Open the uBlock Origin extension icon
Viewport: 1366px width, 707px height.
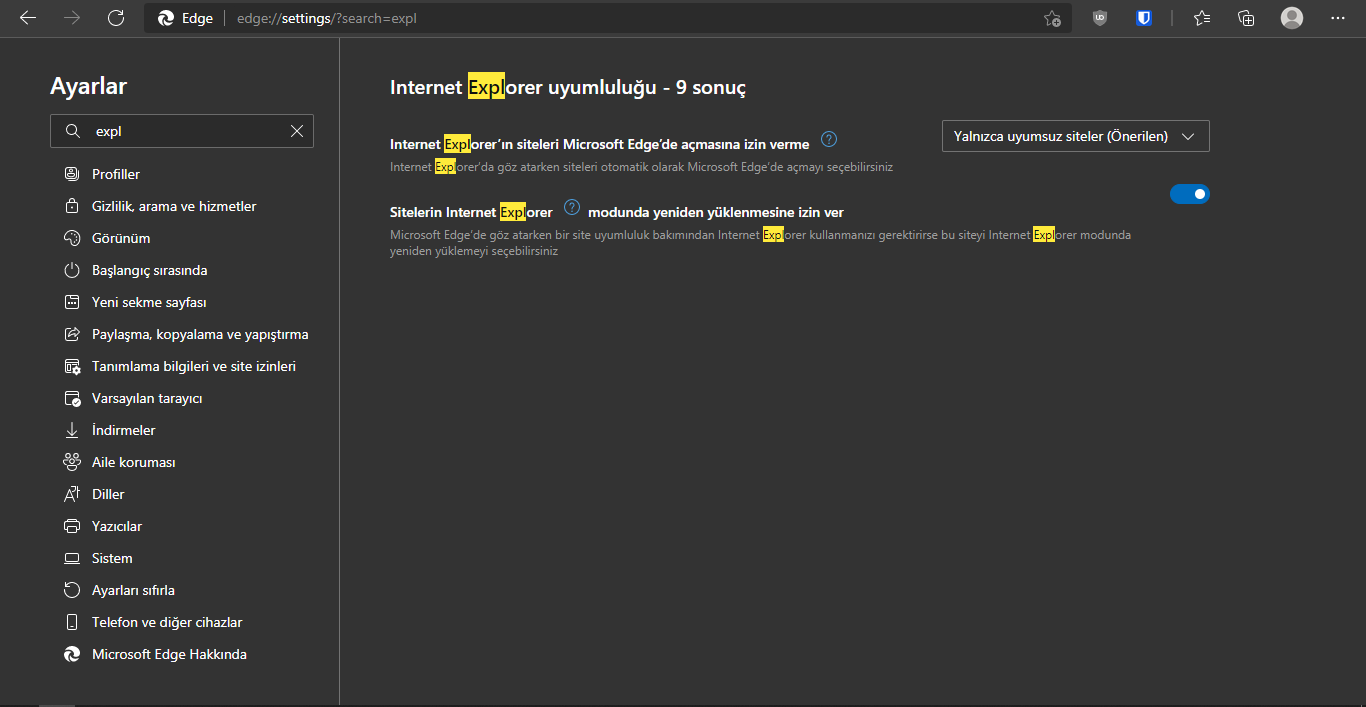click(x=1100, y=18)
